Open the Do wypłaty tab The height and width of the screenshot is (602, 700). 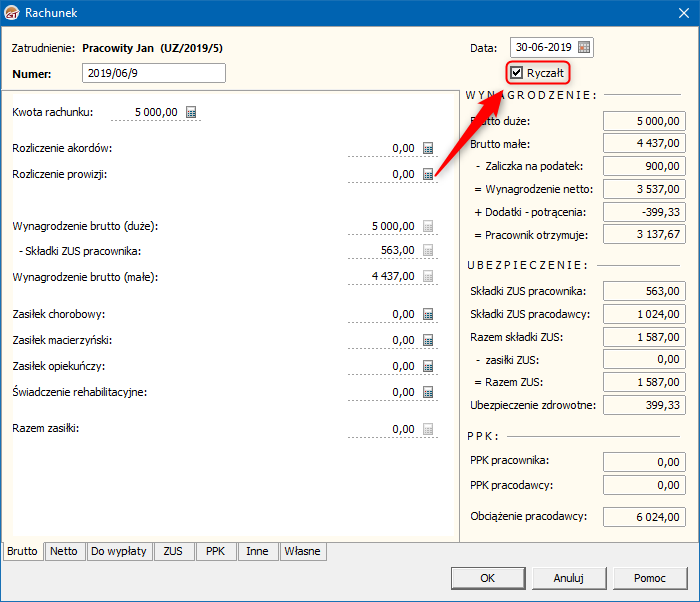click(119, 551)
